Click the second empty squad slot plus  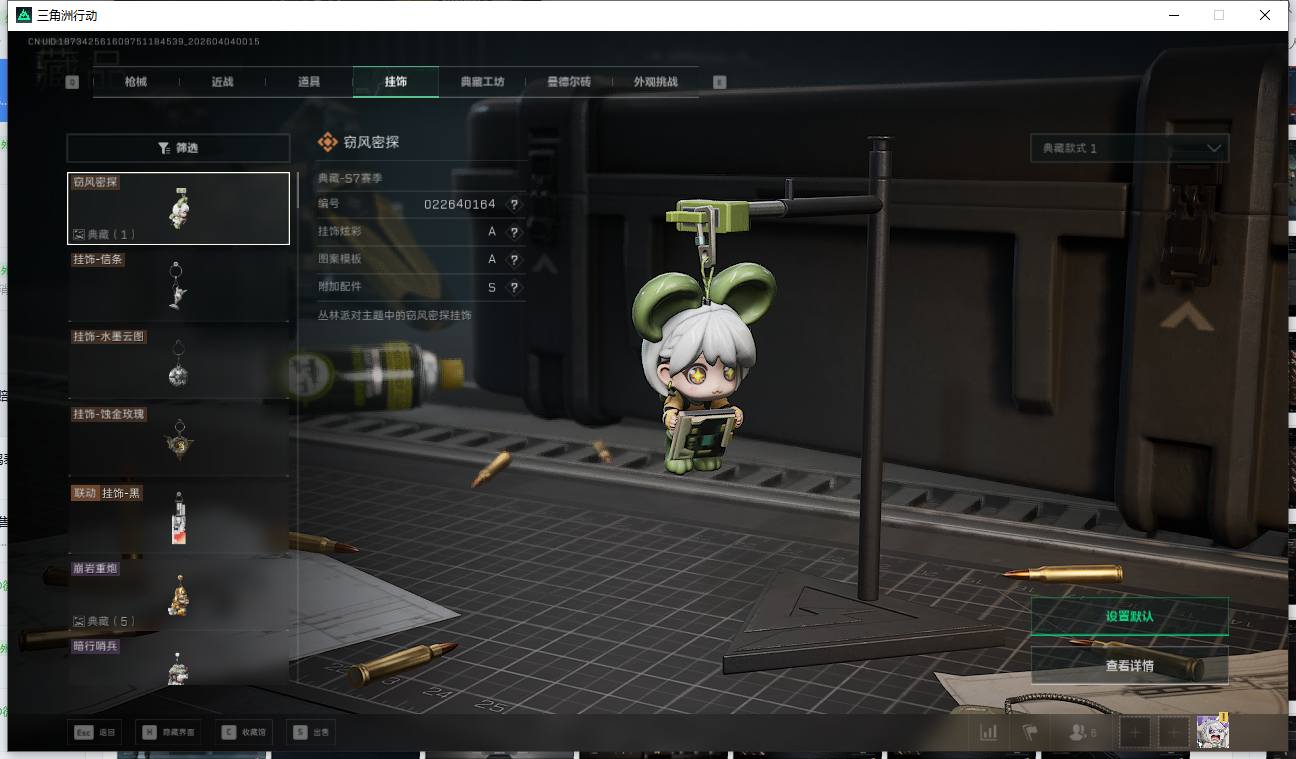1173,732
